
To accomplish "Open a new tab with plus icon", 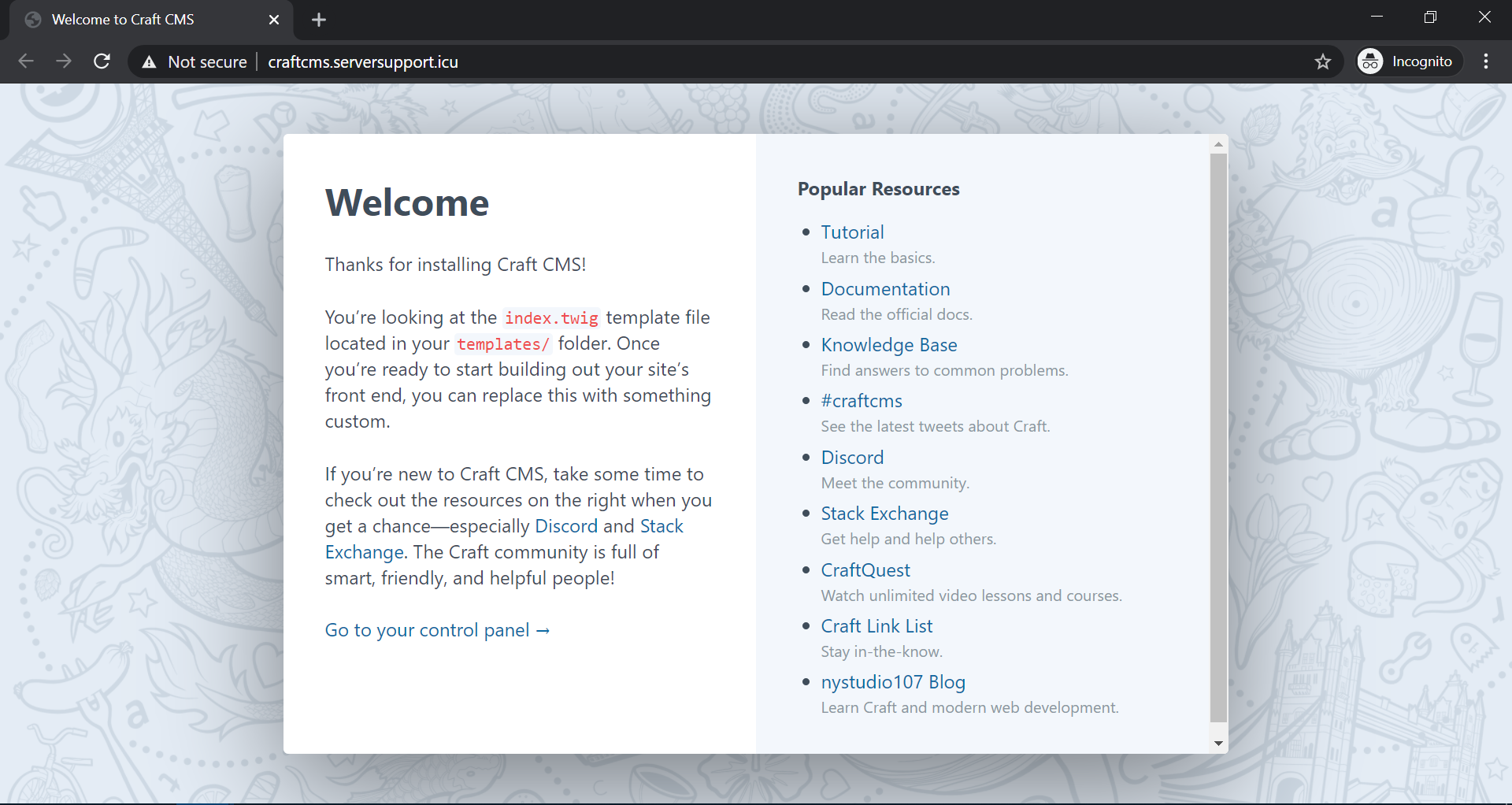I will (x=319, y=20).
